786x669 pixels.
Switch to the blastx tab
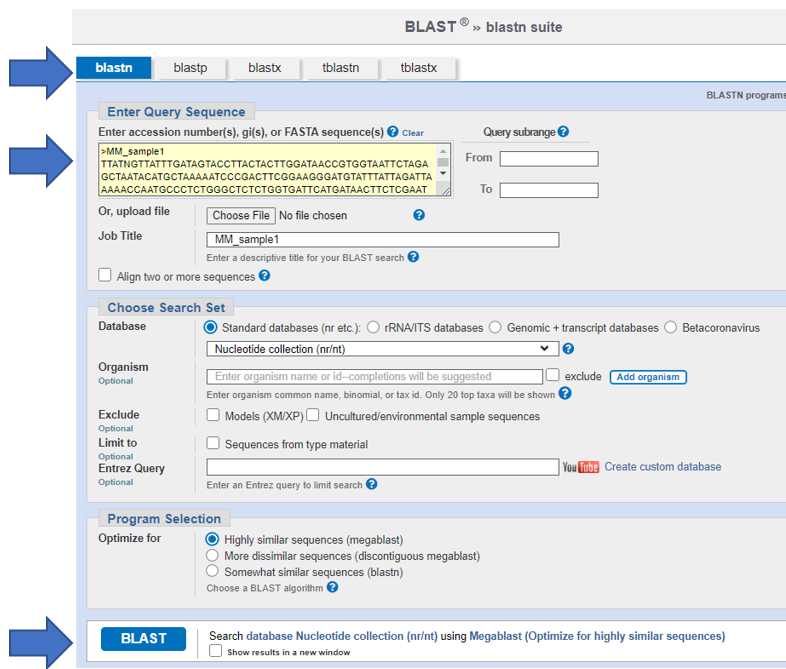(x=265, y=68)
